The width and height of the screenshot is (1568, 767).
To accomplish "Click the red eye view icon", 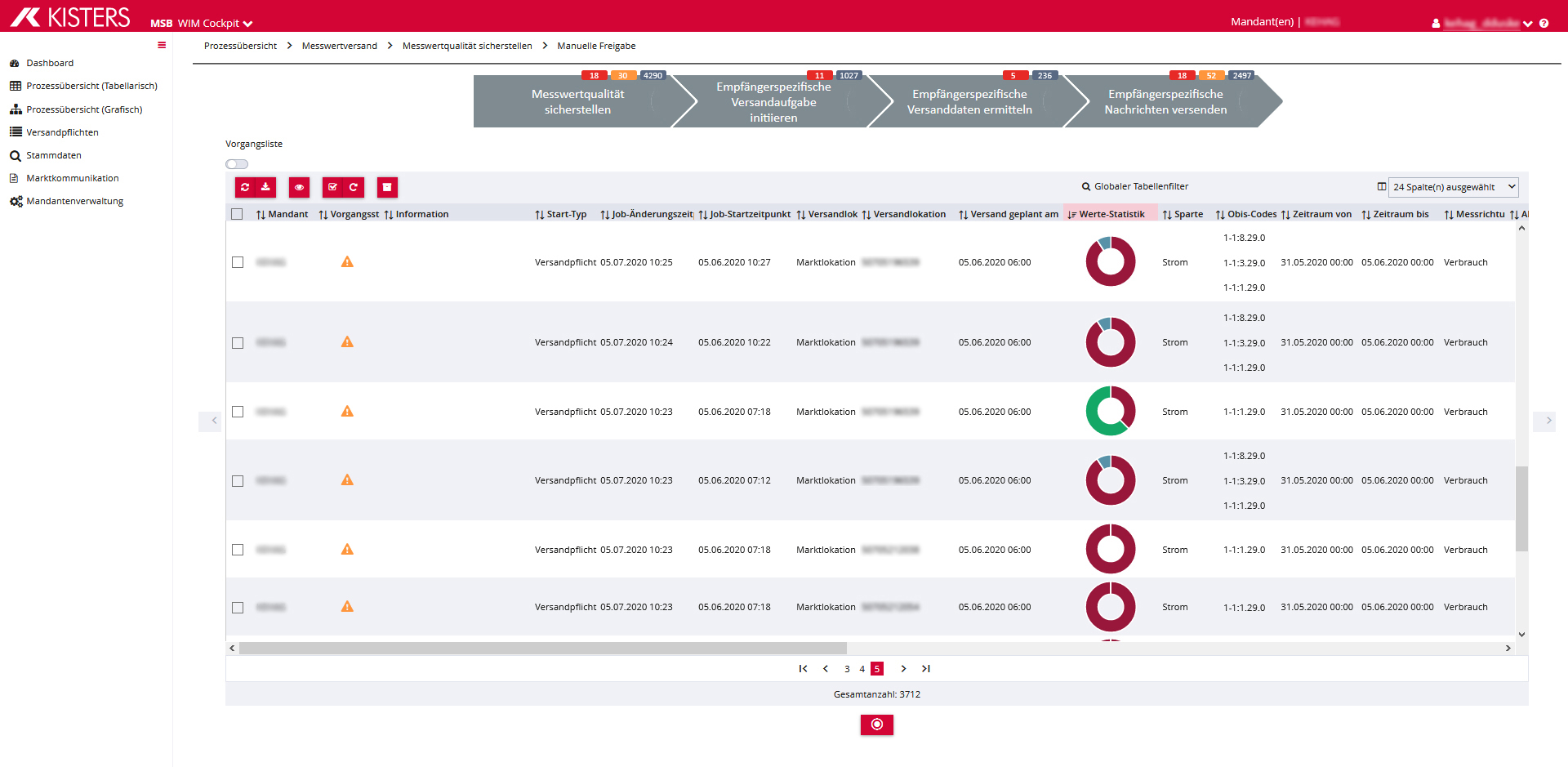I will coord(299,187).
